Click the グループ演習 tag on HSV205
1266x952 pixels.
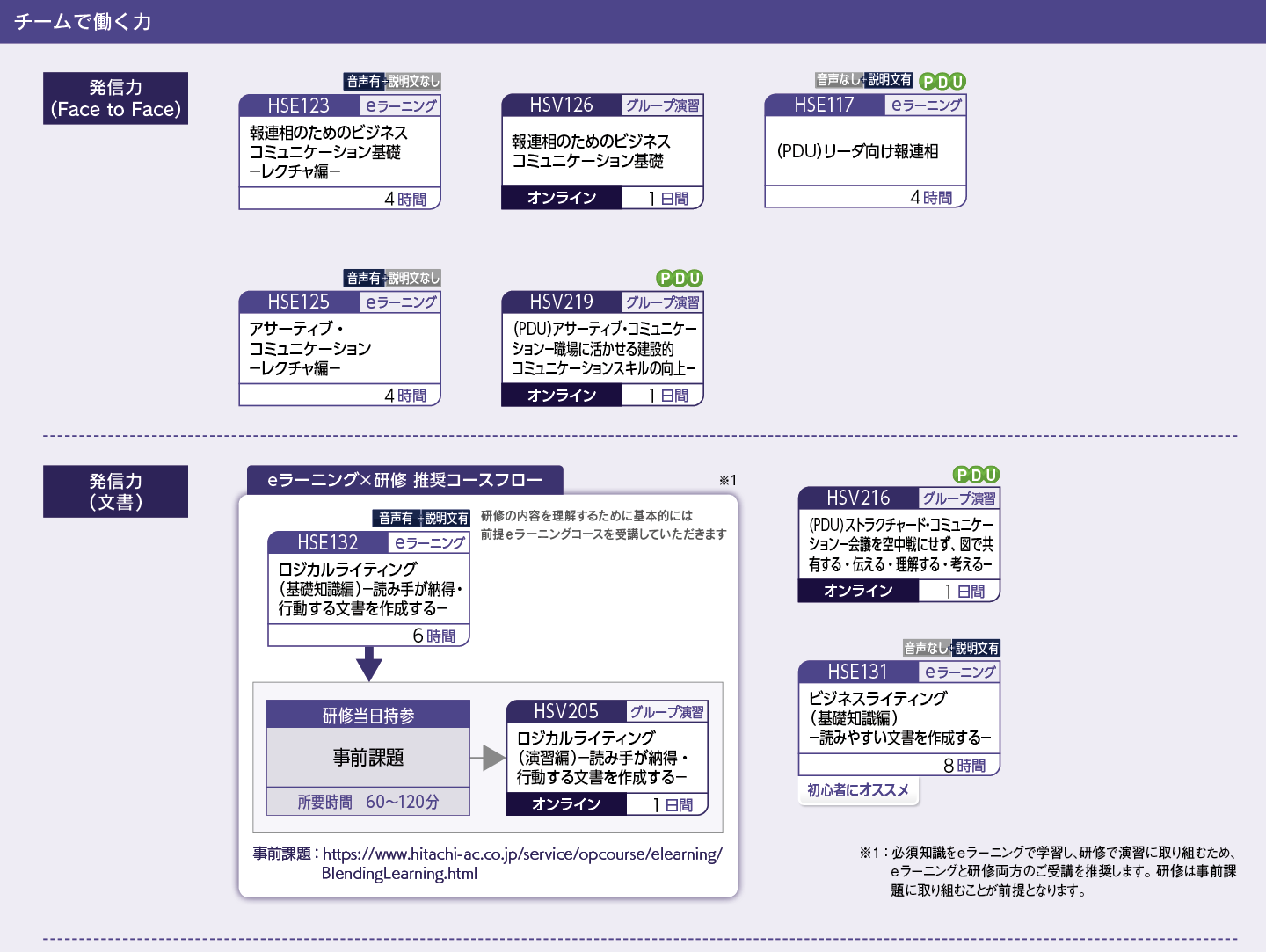point(666,712)
